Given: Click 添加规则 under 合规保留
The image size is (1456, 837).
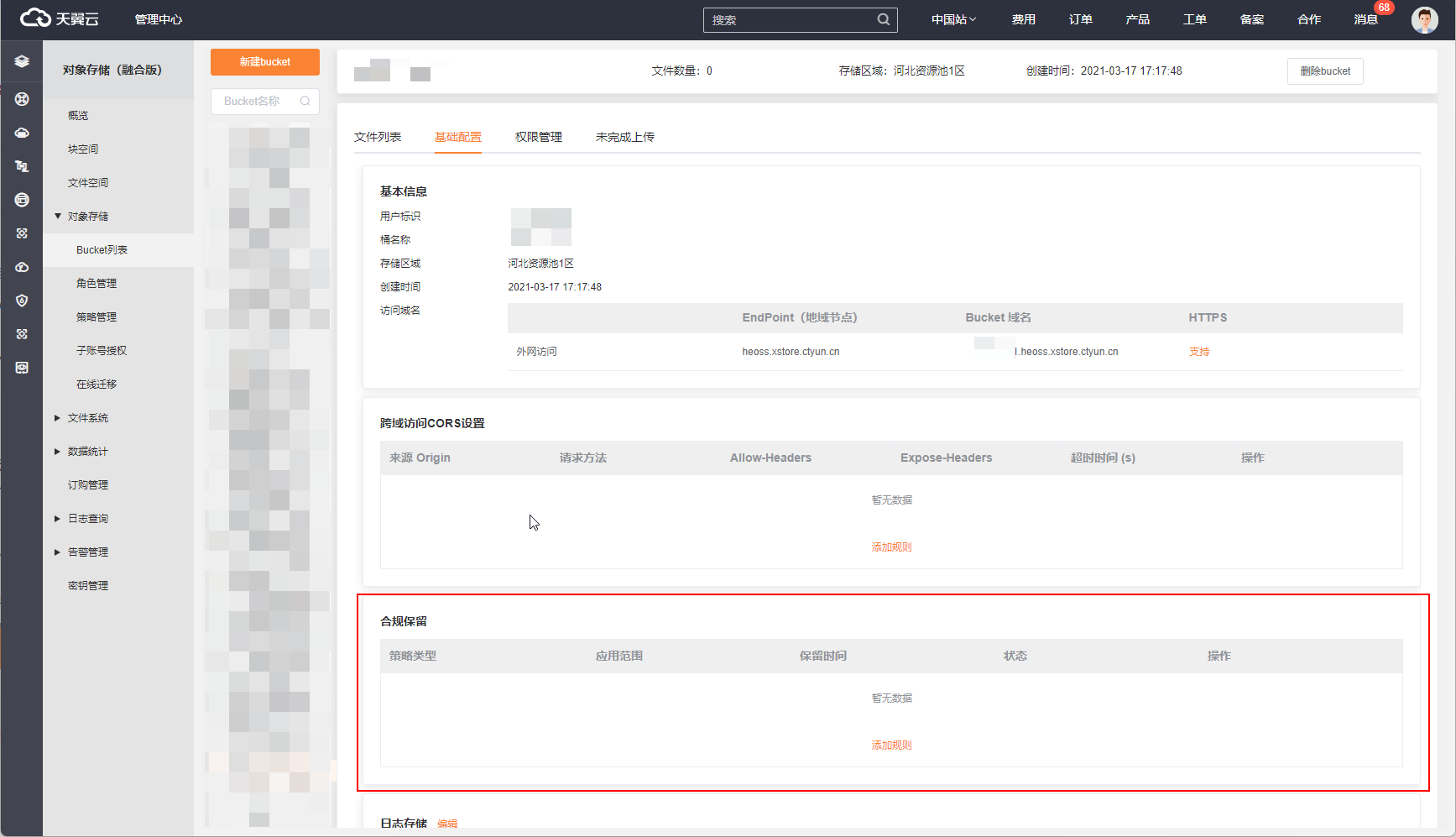Looking at the screenshot, I should [x=891, y=745].
